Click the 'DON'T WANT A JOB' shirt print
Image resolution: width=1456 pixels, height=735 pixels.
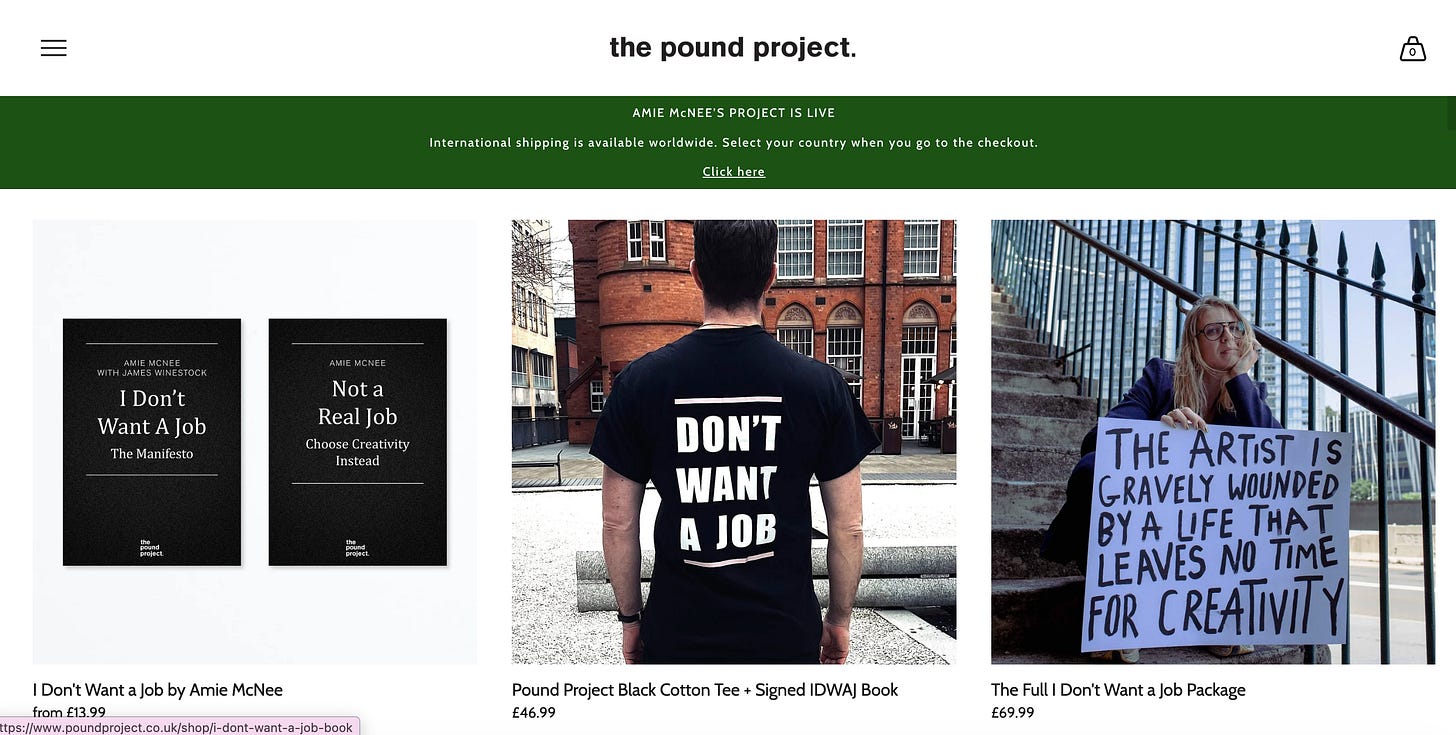click(x=728, y=481)
